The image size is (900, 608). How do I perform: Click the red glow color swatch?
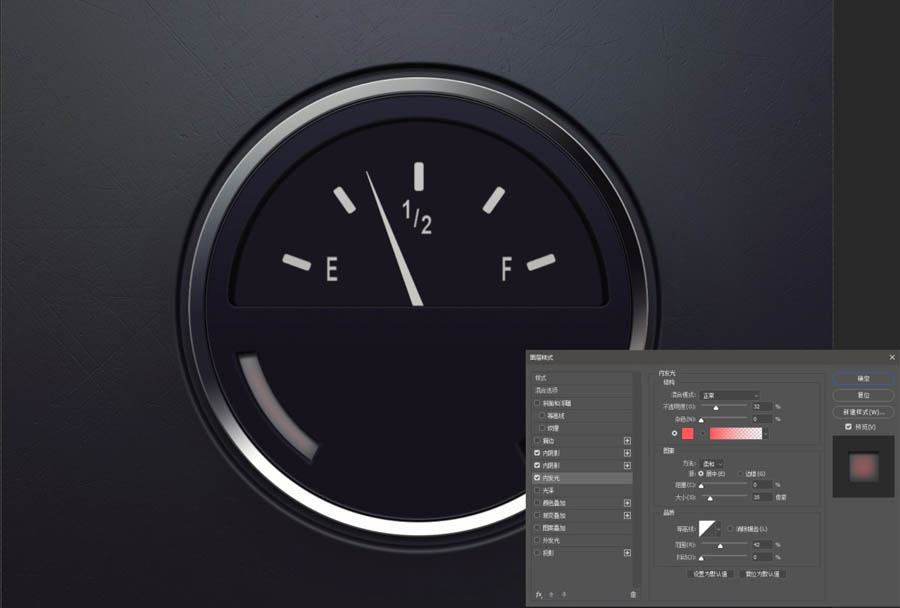click(x=688, y=433)
